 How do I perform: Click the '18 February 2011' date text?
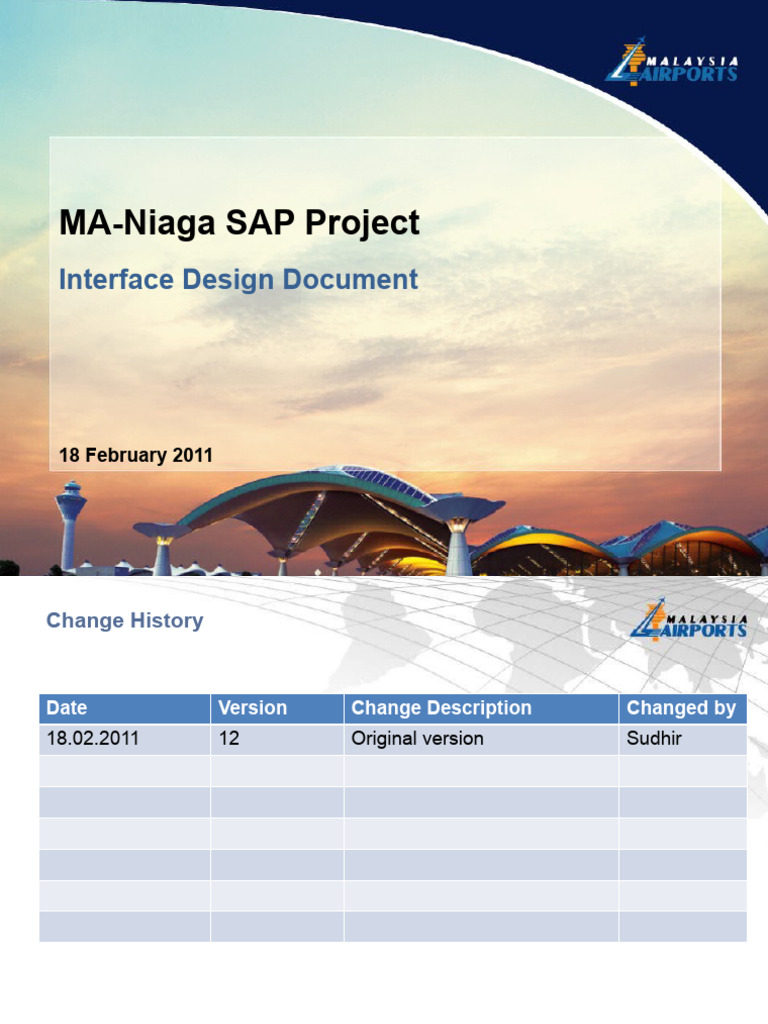coord(136,455)
